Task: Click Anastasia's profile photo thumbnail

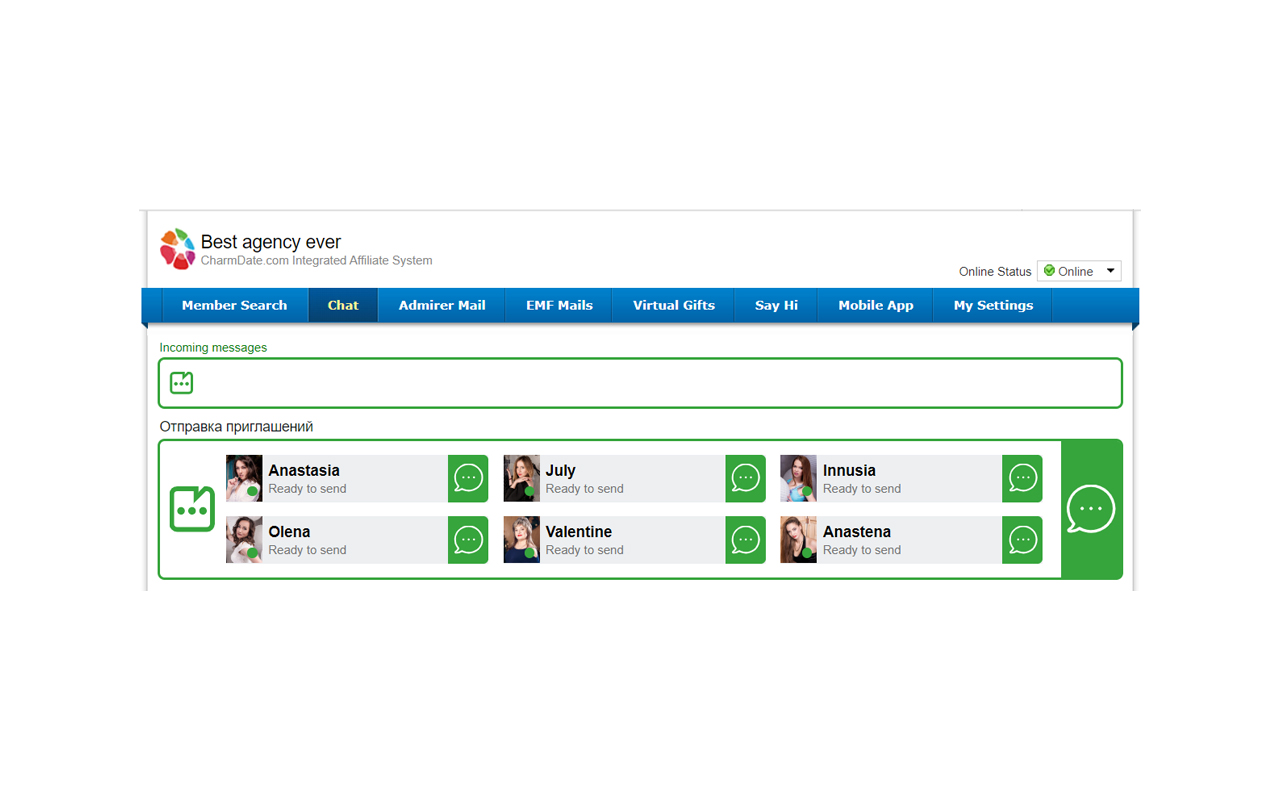Action: point(244,478)
